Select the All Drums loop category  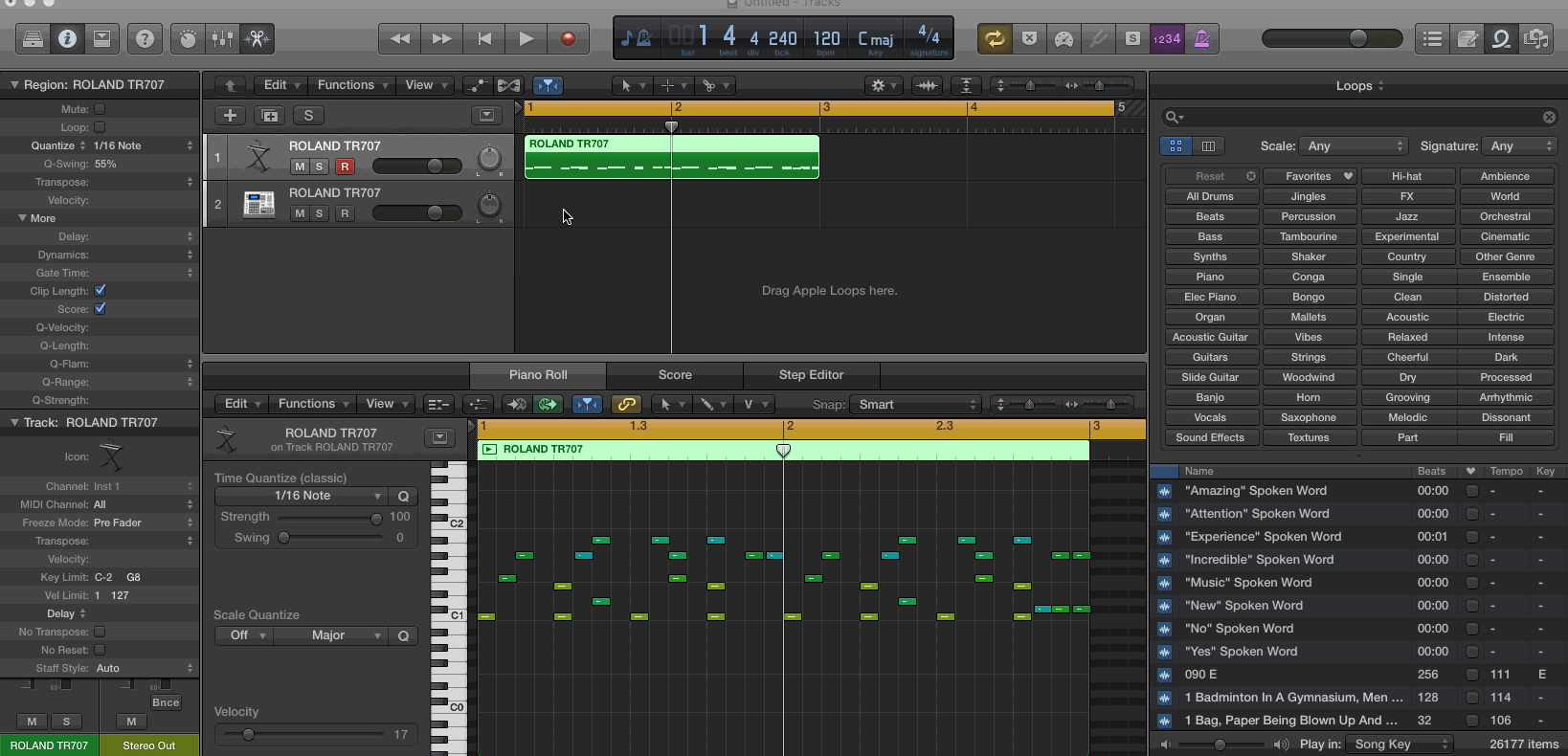click(1210, 196)
